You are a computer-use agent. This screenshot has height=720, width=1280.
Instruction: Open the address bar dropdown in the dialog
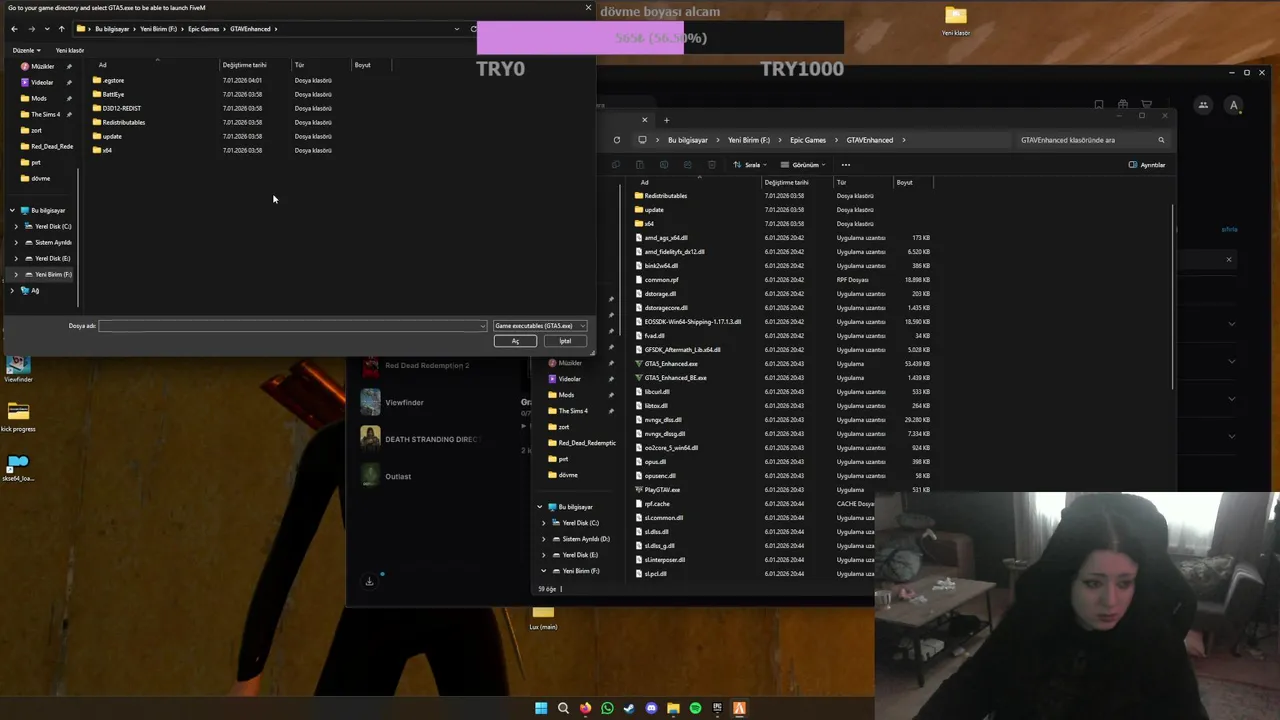click(457, 29)
